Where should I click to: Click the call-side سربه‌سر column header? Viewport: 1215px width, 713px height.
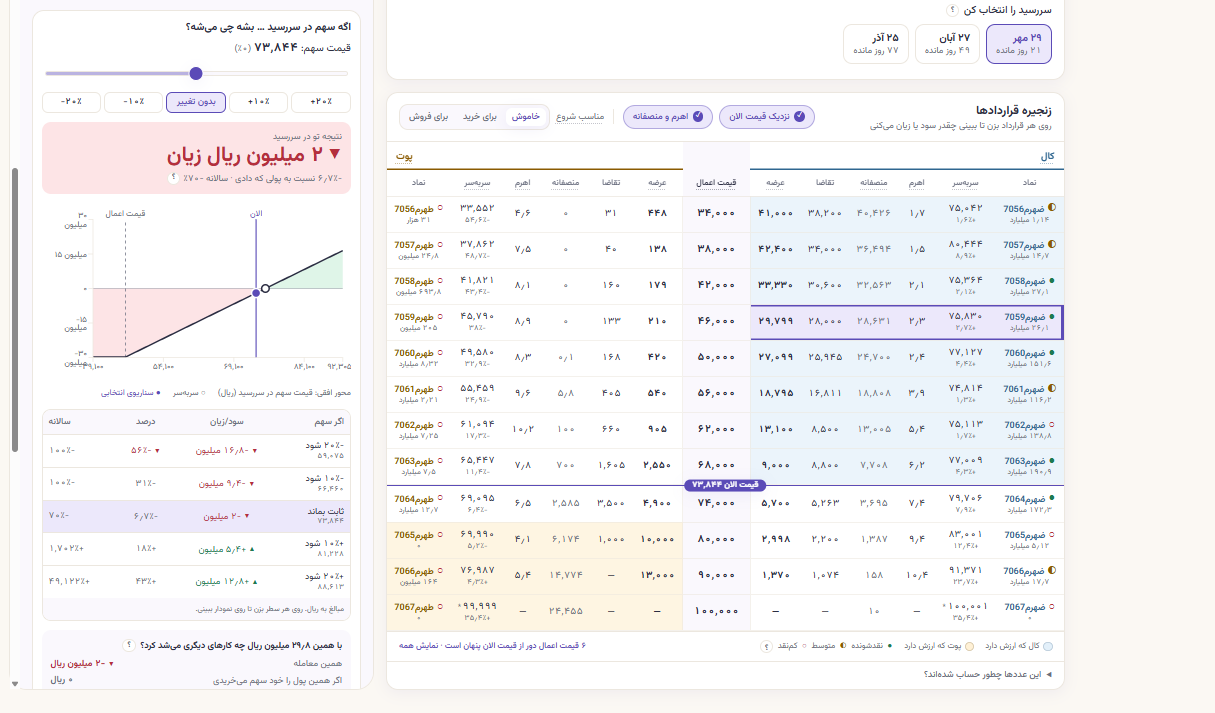965,183
